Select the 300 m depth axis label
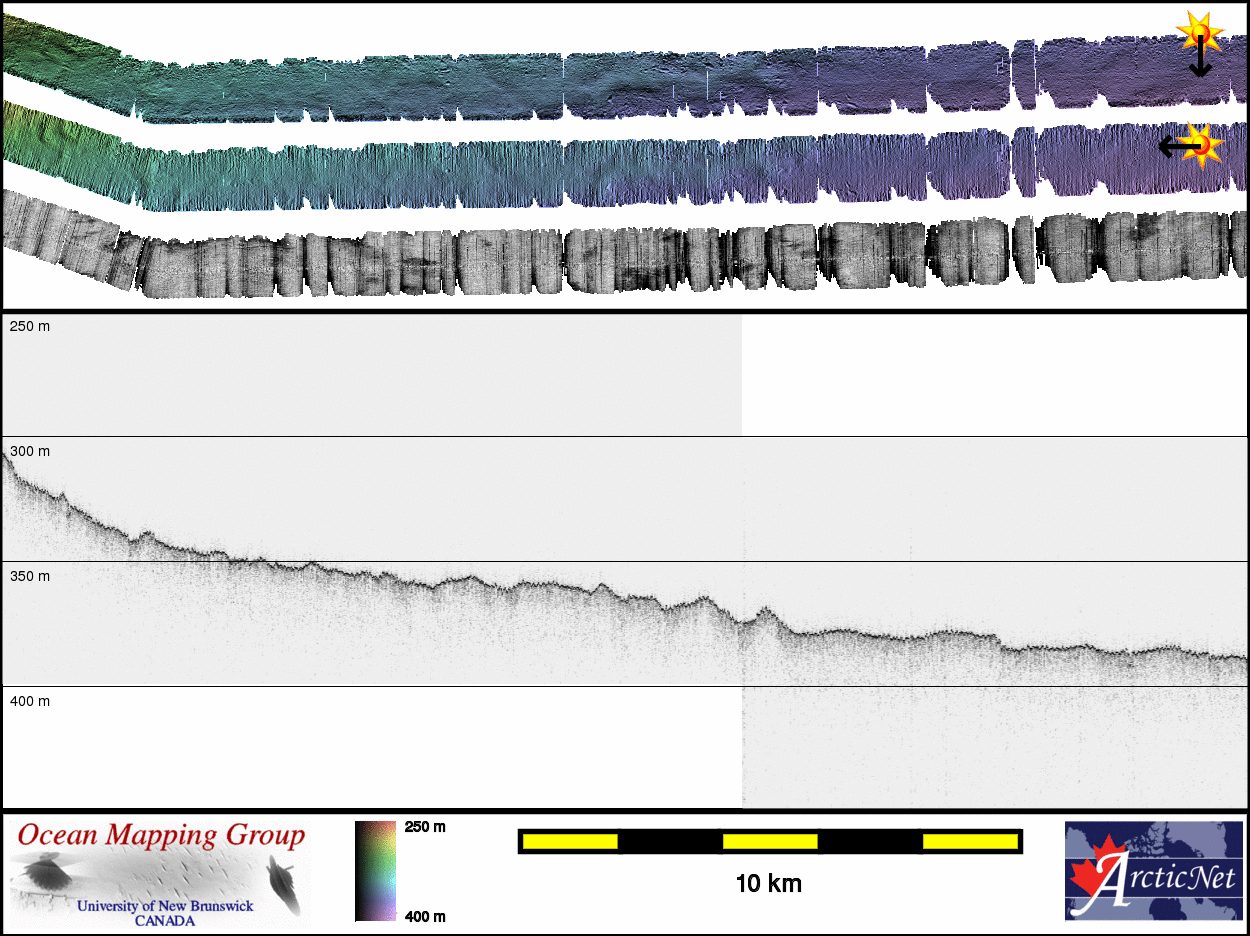Screen dimensions: 1250x936 point(30,452)
